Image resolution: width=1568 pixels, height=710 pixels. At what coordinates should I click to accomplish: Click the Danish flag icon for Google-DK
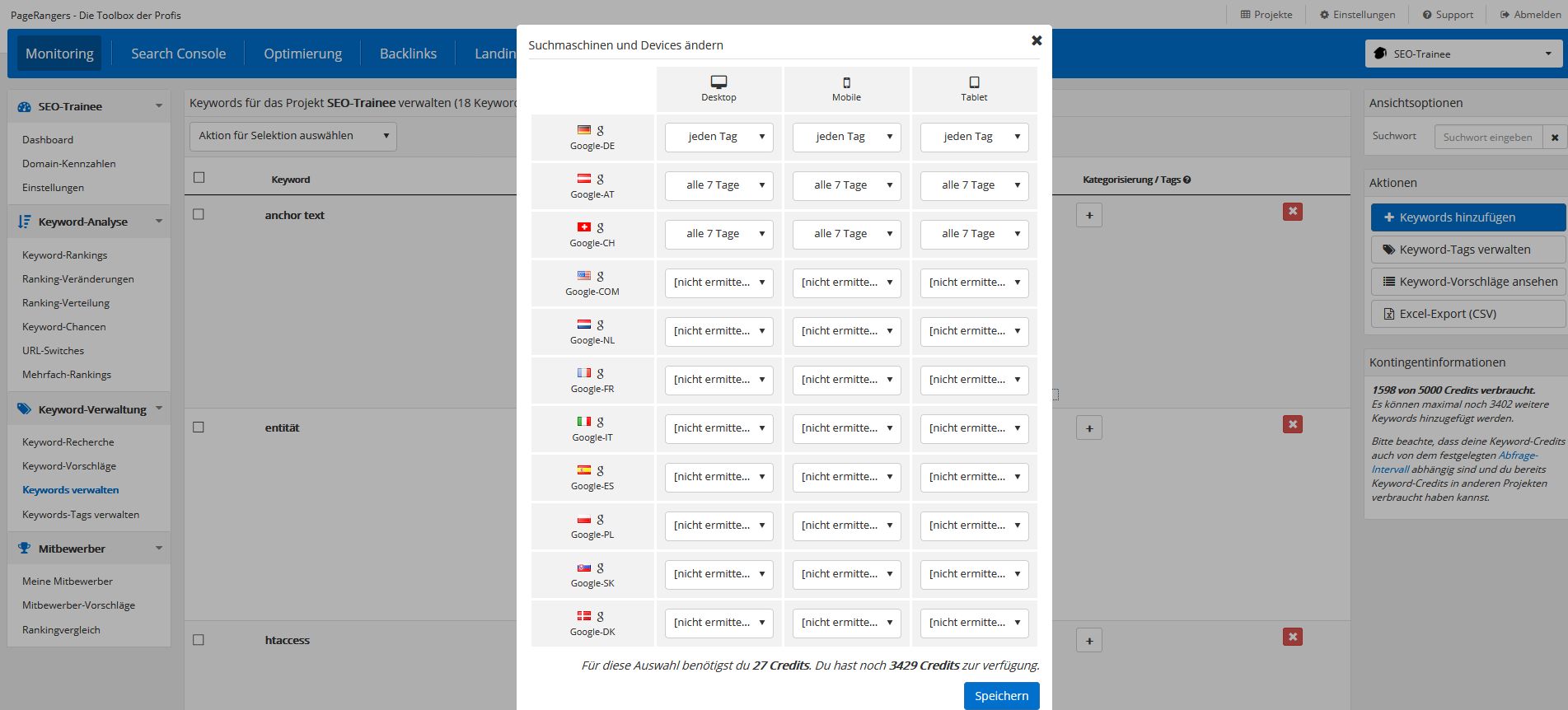(584, 616)
